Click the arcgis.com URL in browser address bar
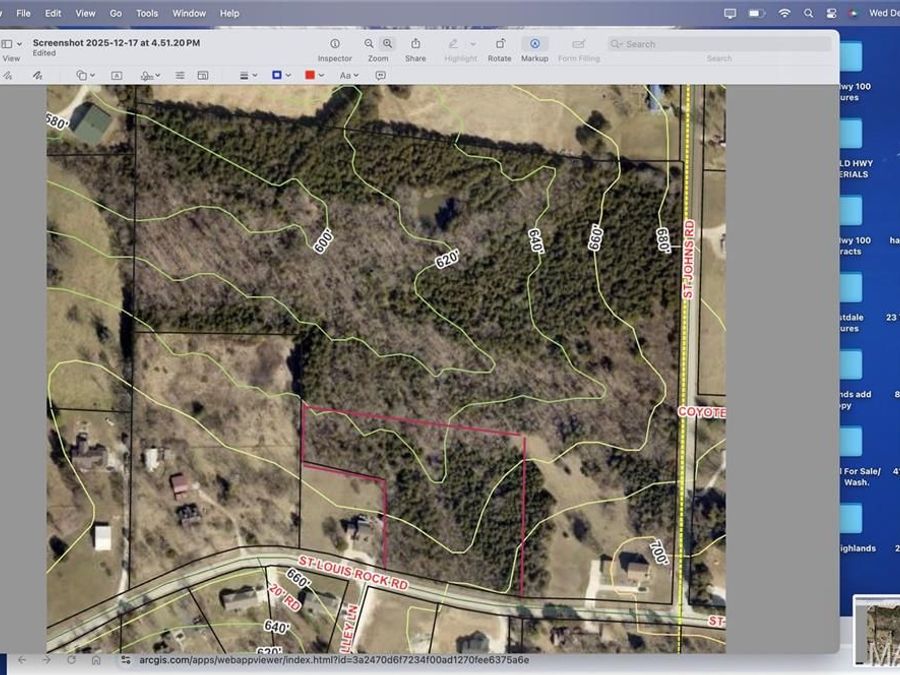This screenshot has height=675, width=900. (334, 660)
